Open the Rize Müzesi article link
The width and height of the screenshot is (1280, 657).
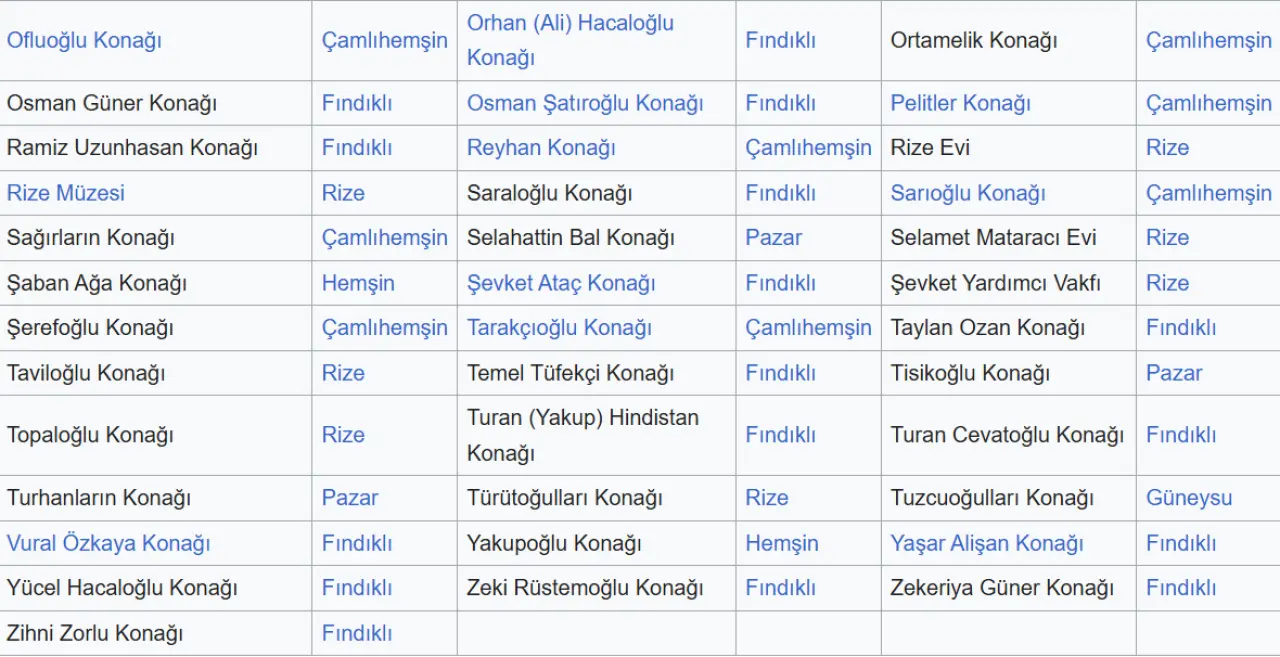66,193
